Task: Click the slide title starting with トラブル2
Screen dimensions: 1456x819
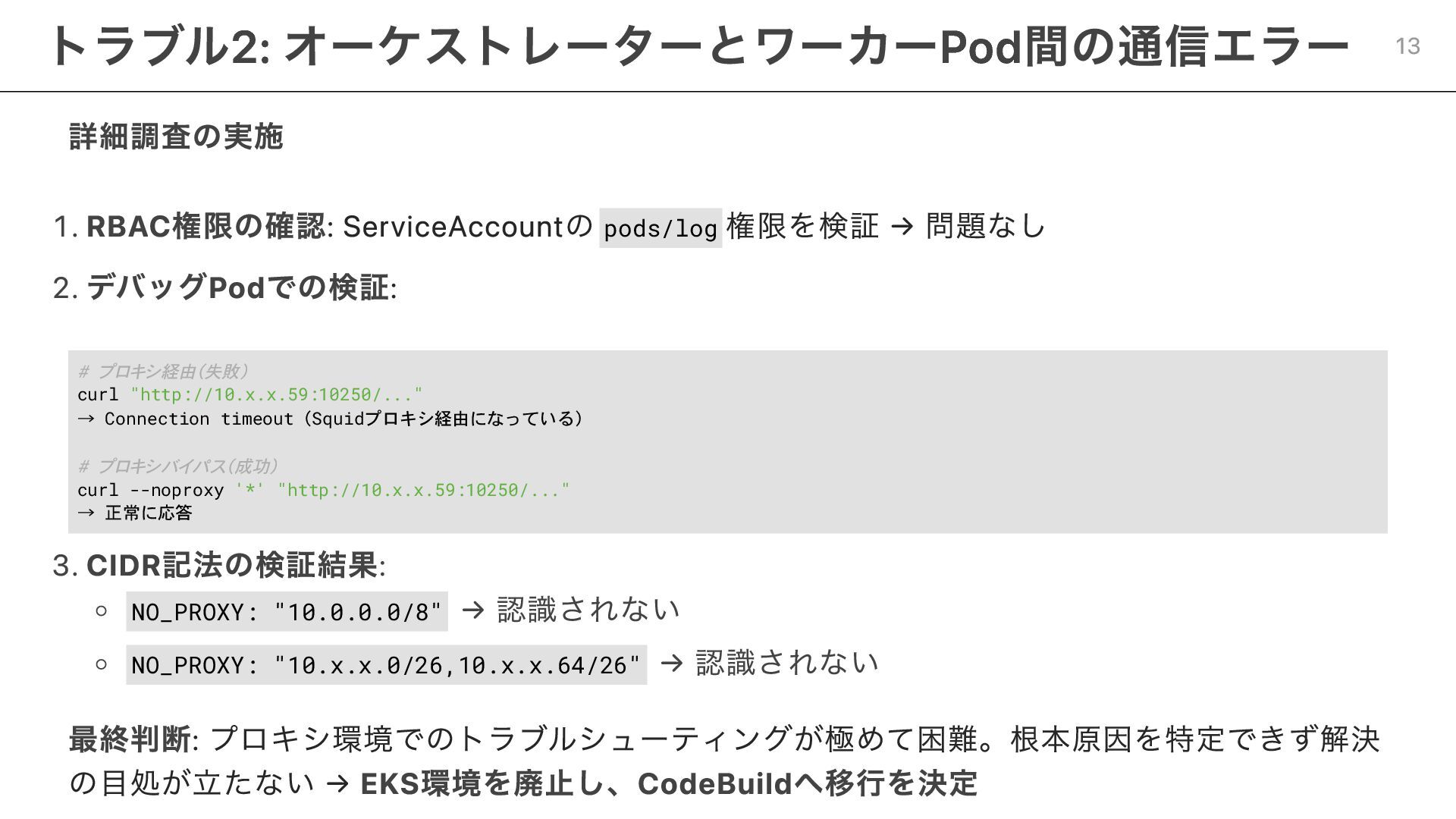Action: [x=698, y=47]
